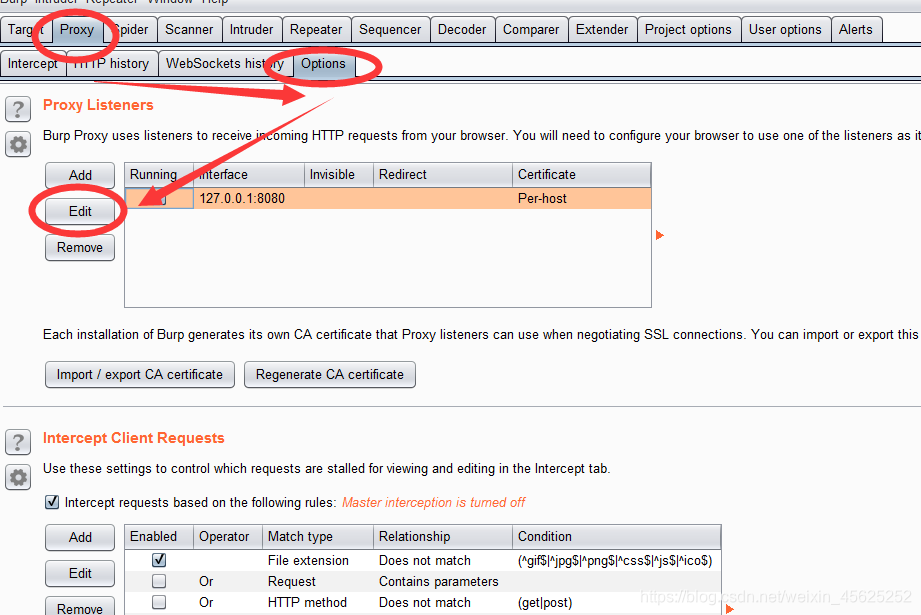
Task: Click the Interface column header
Action: 249,174
